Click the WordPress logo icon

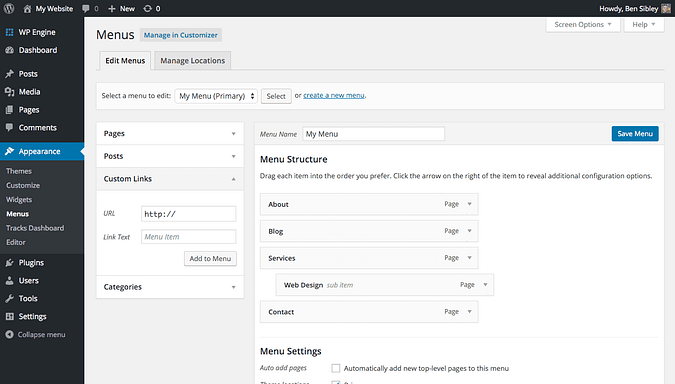click(x=9, y=8)
